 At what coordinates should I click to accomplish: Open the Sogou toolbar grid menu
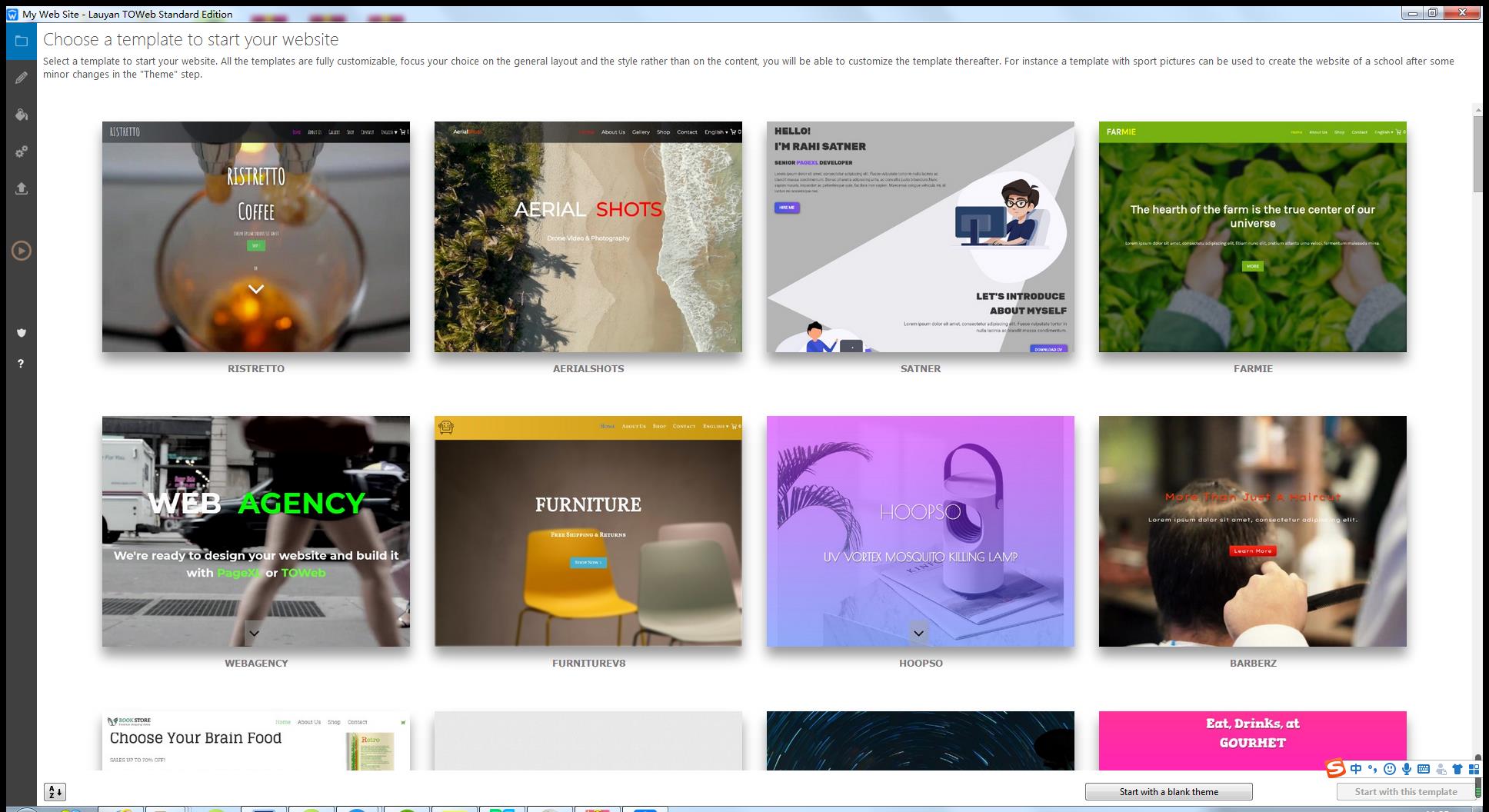tap(1474, 769)
